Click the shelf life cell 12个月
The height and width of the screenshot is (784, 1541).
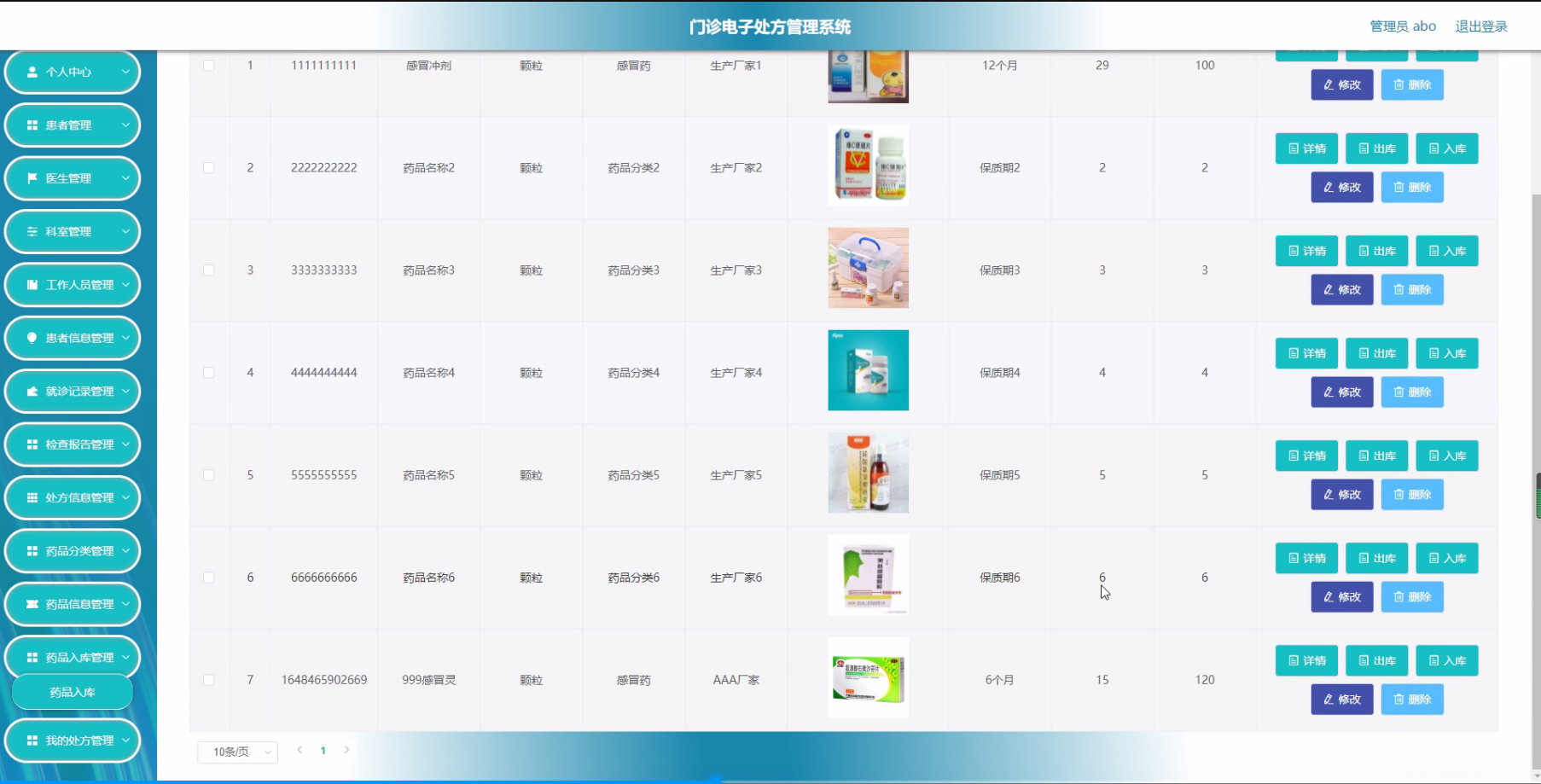[x=1000, y=66]
